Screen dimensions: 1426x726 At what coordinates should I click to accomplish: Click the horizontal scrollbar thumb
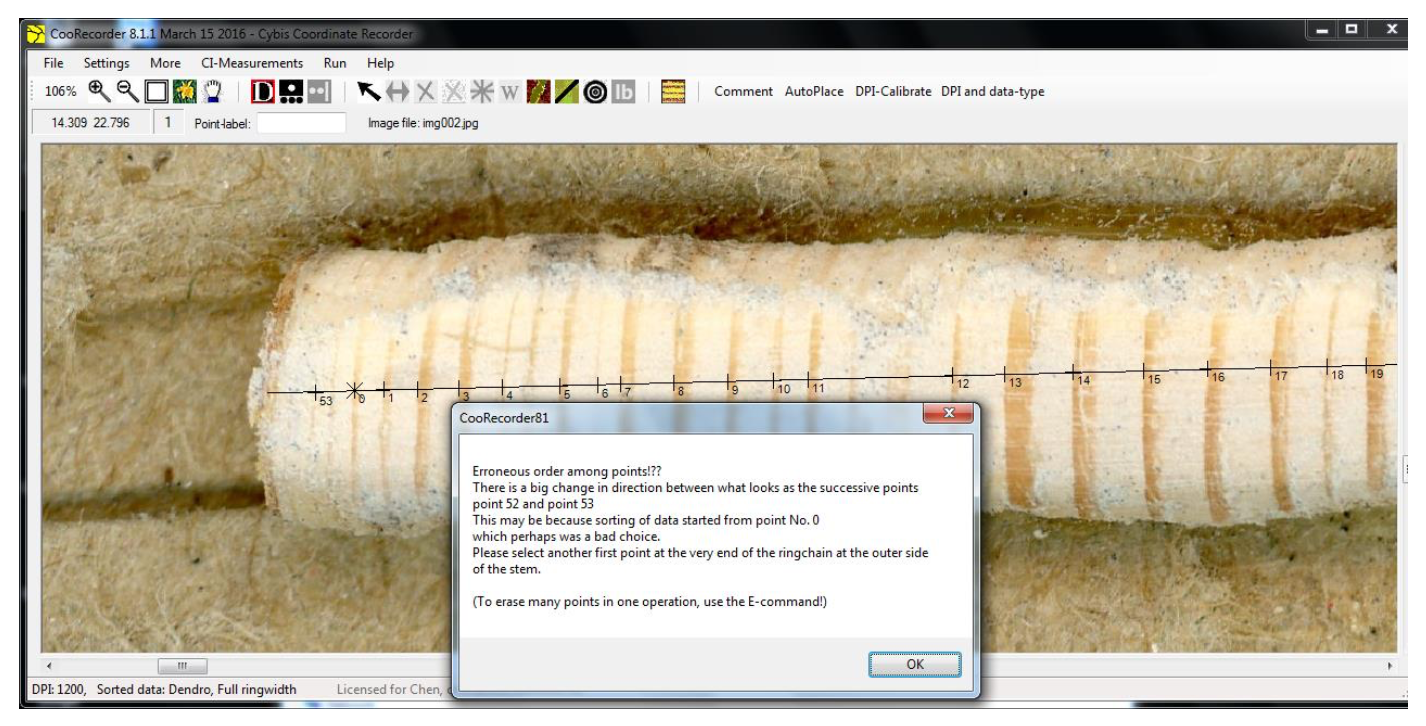[182, 665]
